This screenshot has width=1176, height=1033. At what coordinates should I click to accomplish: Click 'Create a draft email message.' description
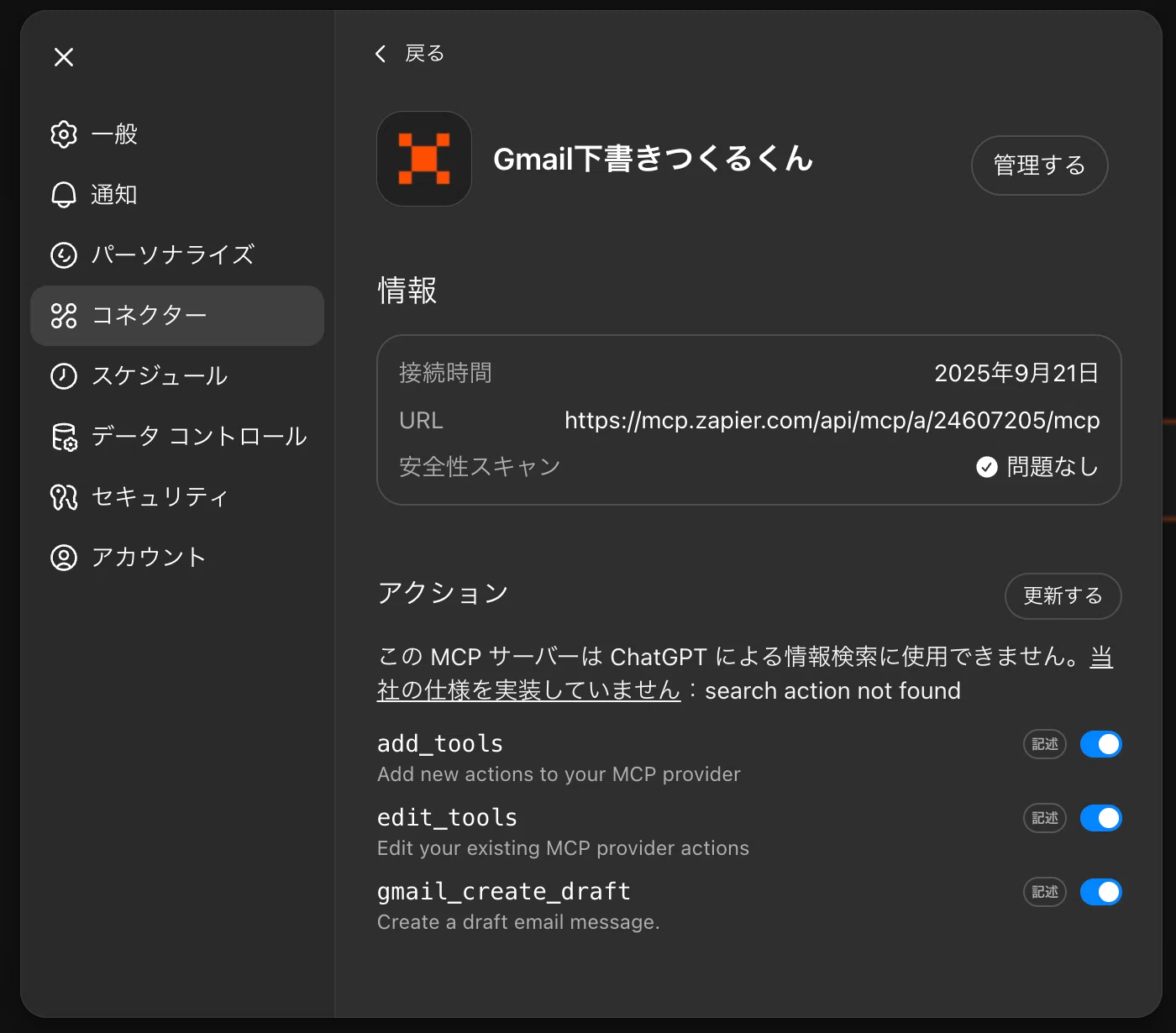(x=518, y=922)
